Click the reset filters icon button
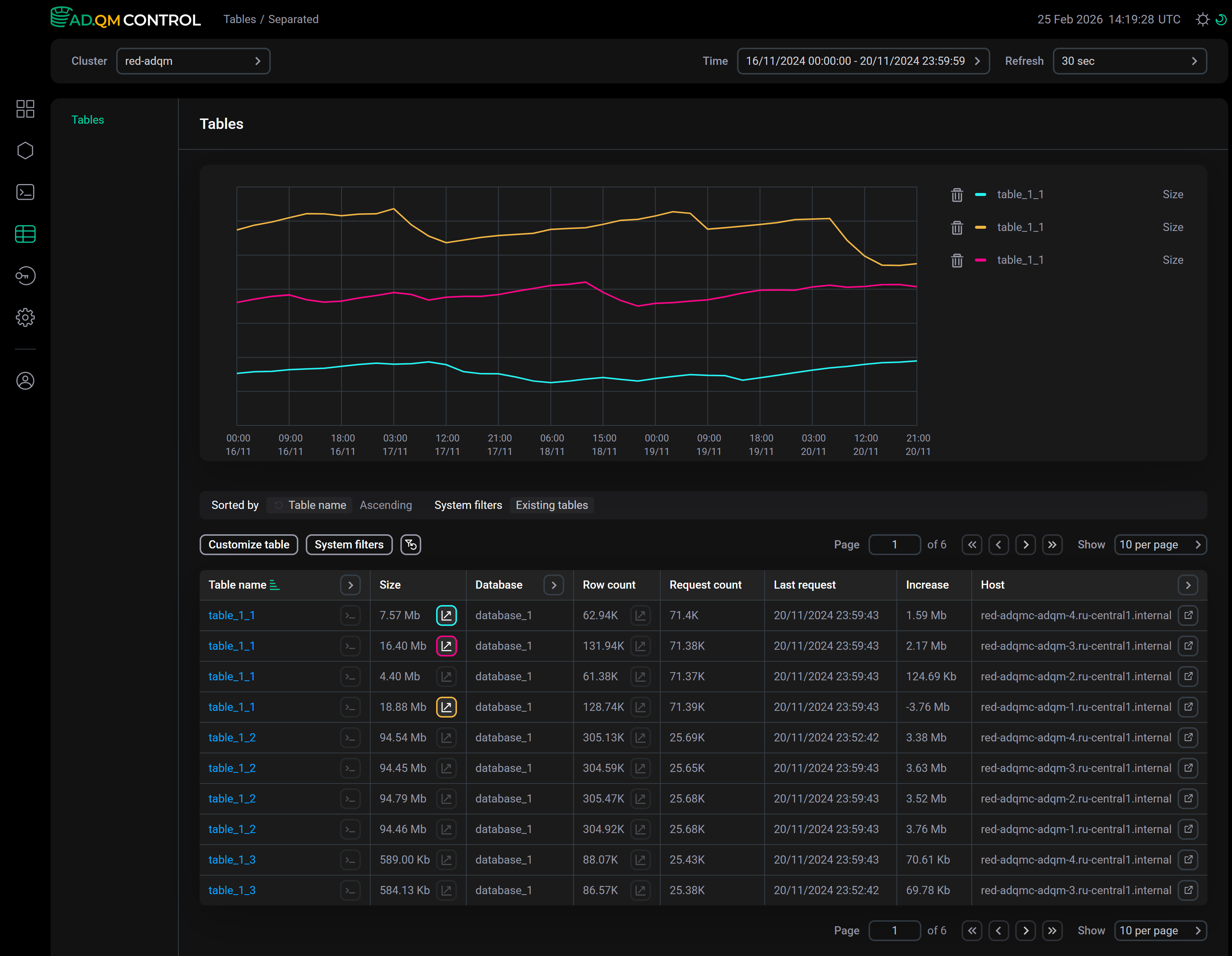Viewport: 1232px width, 956px height. (411, 545)
